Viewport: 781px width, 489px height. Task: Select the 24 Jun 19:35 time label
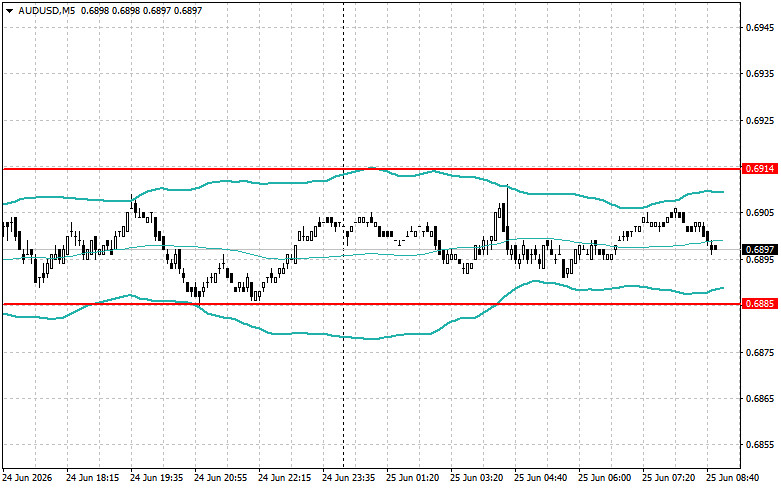156,478
